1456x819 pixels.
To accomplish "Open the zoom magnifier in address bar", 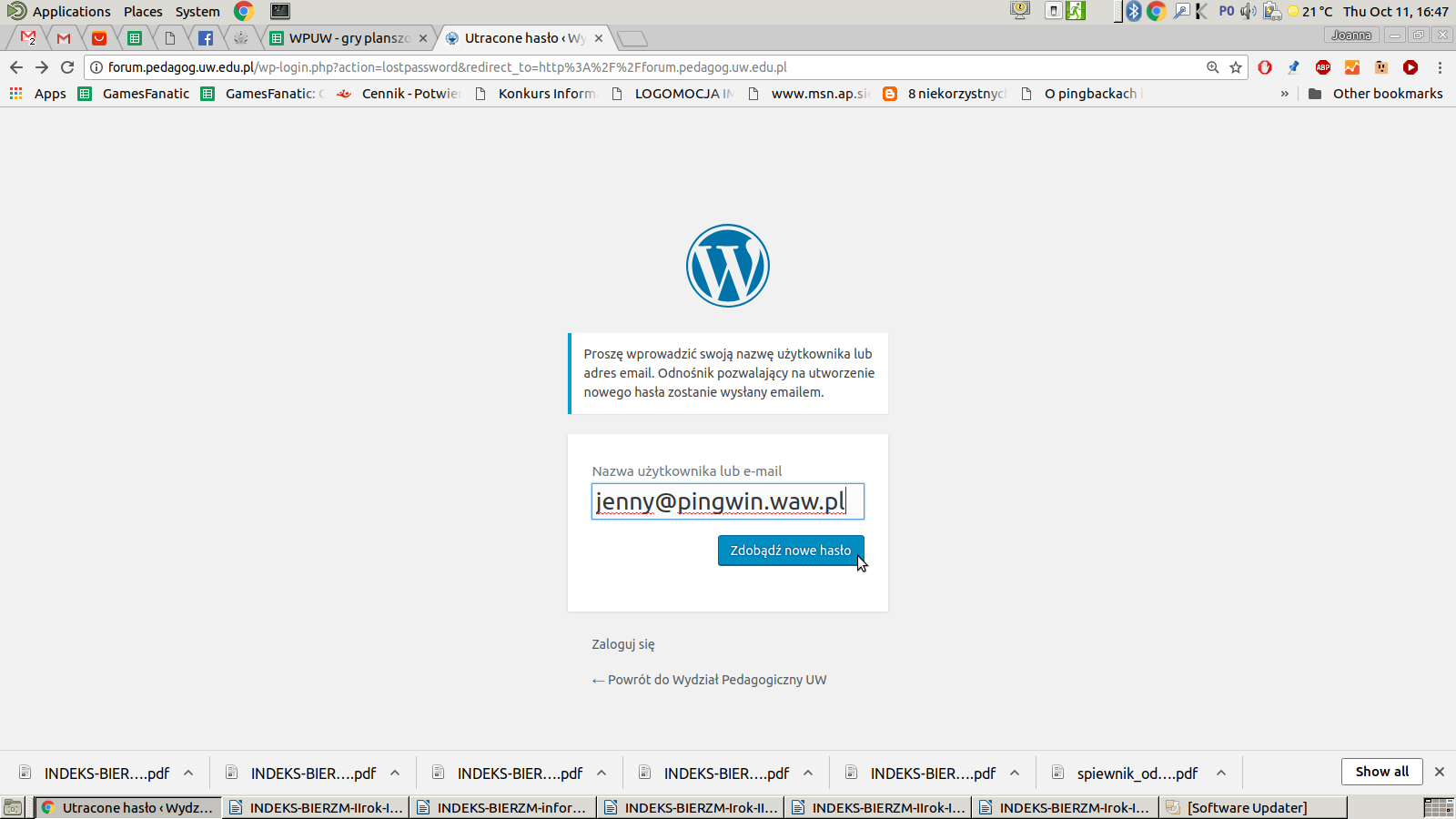I will tap(1212, 67).
